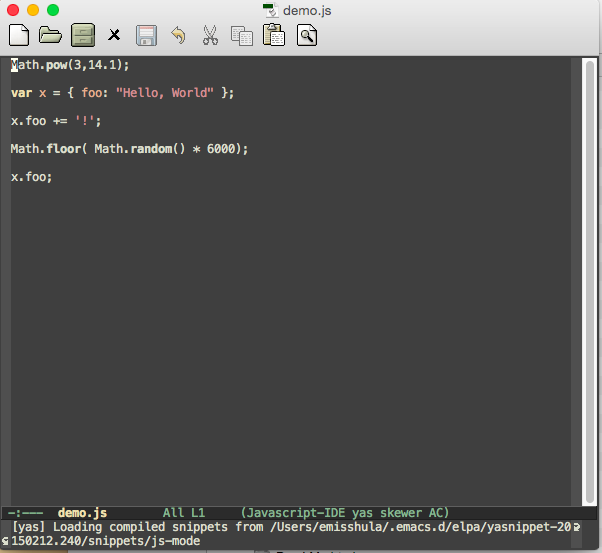Click the AC minor mode indicator

click(x=436, y=513)
